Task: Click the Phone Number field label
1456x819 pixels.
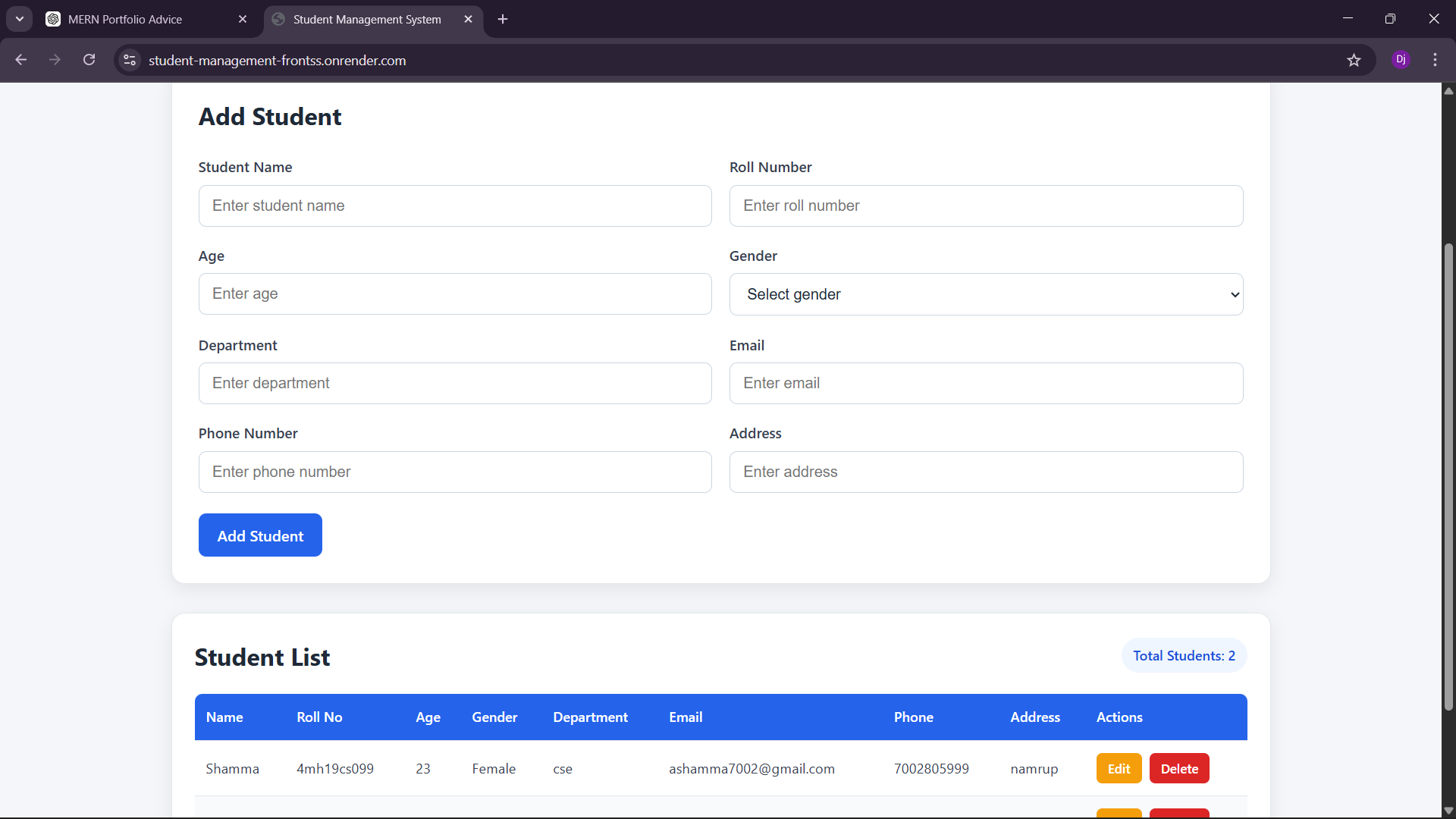Action: coord(248,433)
